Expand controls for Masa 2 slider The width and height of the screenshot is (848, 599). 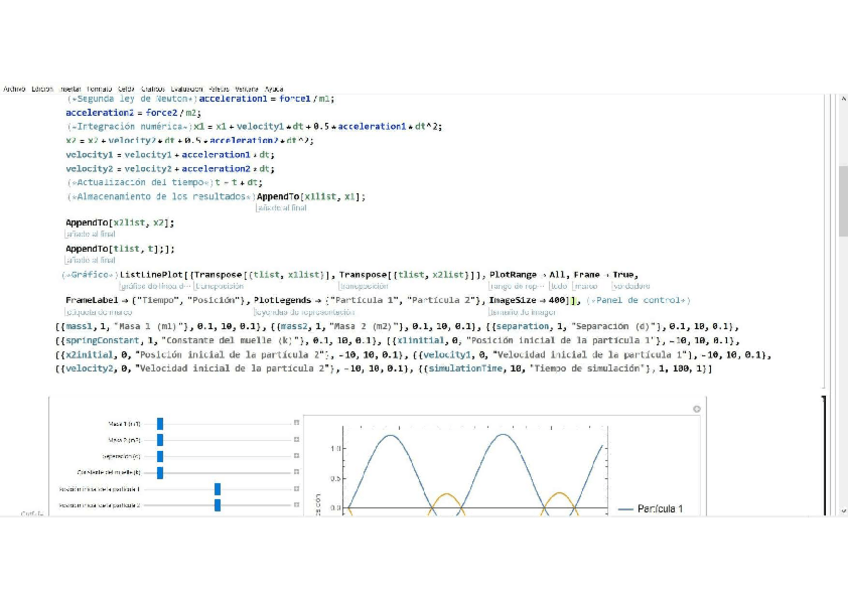tap(297, 440)
